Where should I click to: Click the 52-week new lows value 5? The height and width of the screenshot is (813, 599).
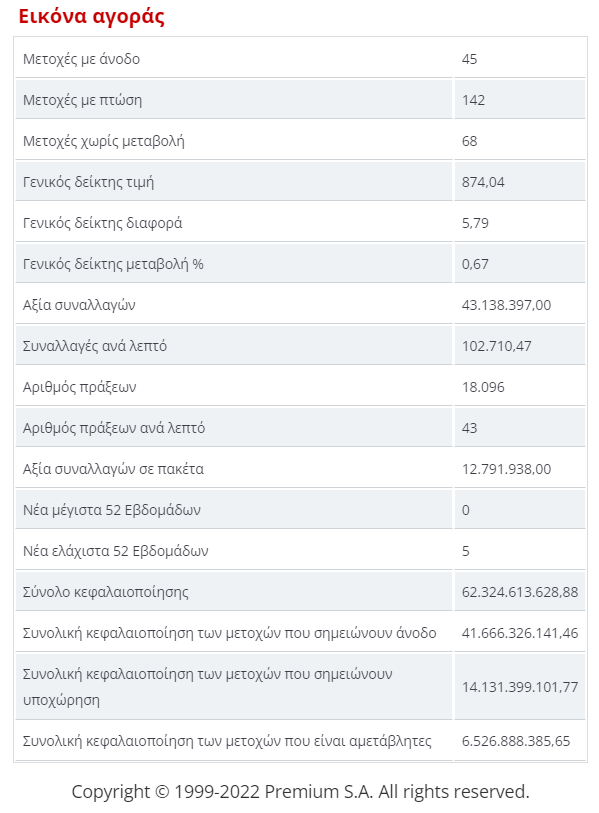pos(466,551)
